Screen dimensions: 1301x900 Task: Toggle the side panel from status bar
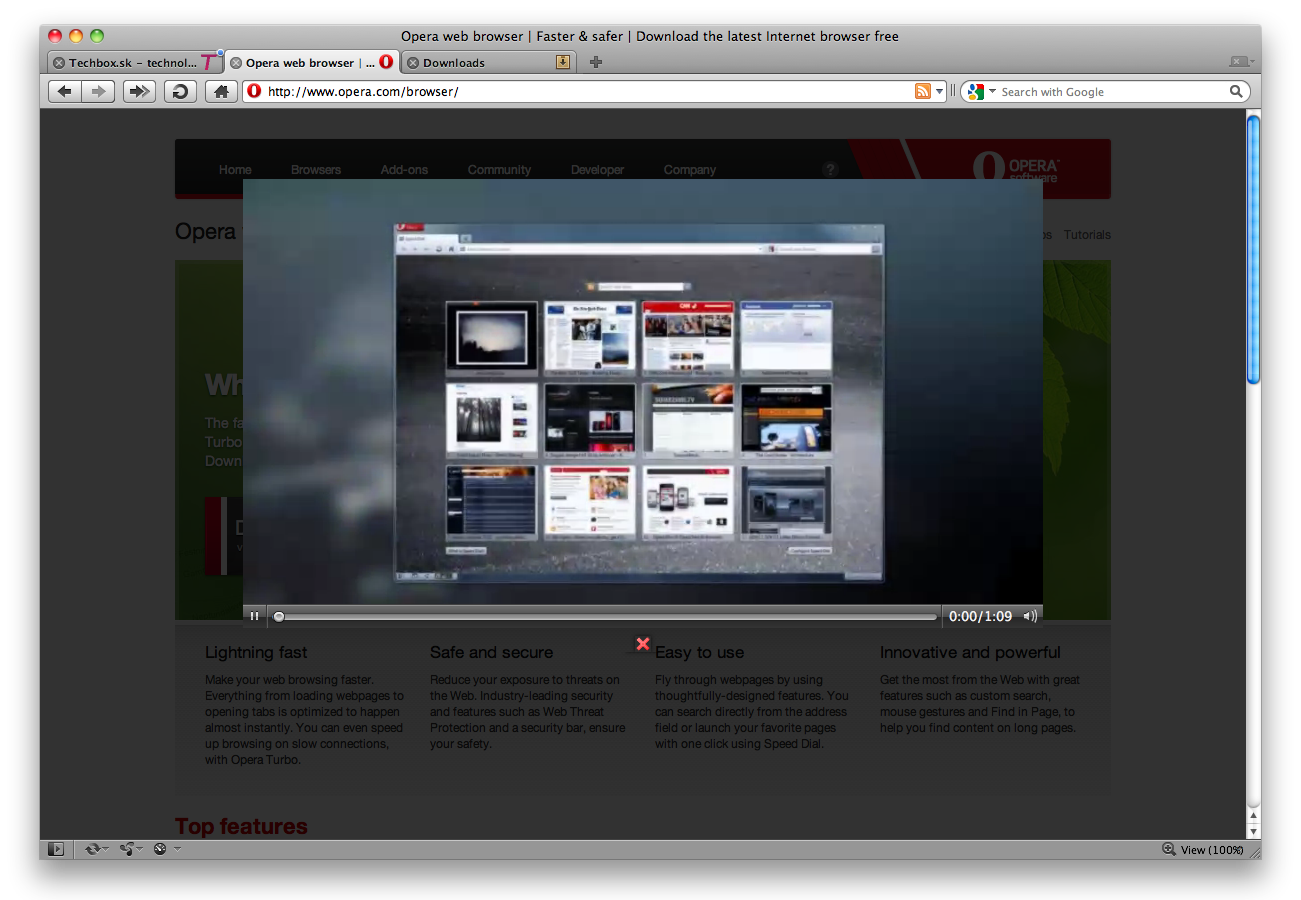56,849
